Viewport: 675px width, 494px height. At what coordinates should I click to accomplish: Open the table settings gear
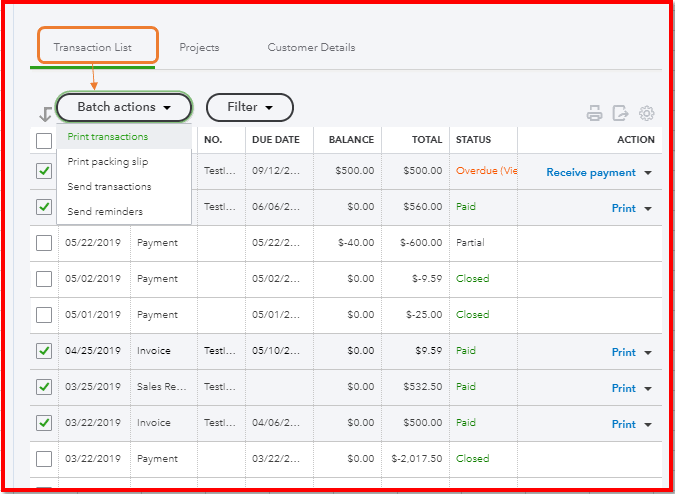[x=647, y=113]
